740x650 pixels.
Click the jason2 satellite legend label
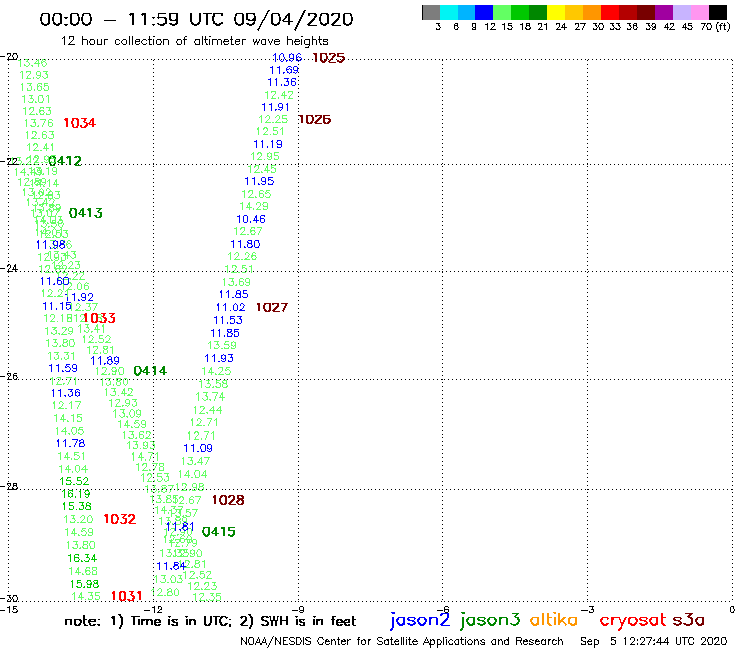(420, 620)
